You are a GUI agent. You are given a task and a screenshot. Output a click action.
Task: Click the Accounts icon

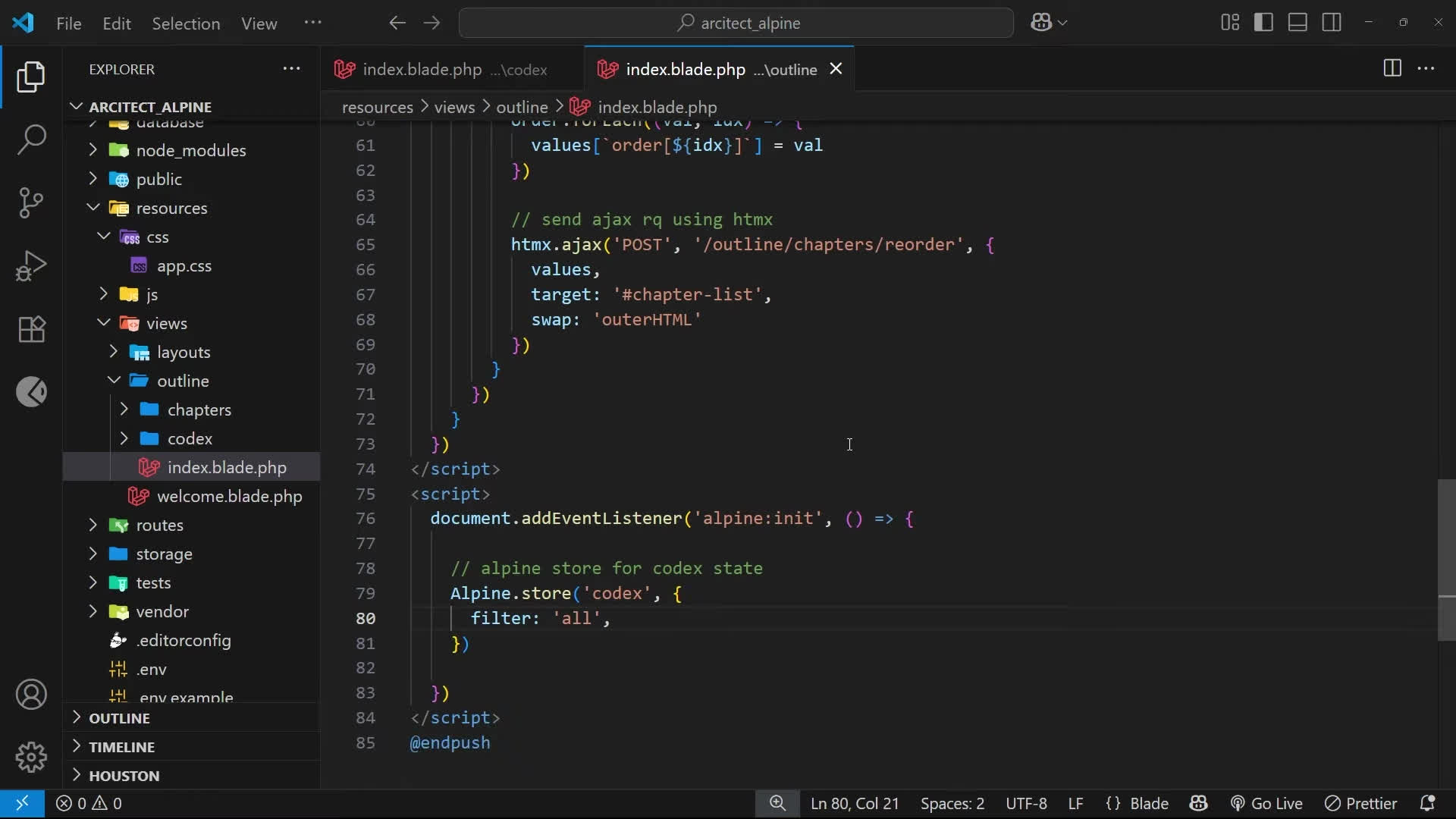coord(31,695)
